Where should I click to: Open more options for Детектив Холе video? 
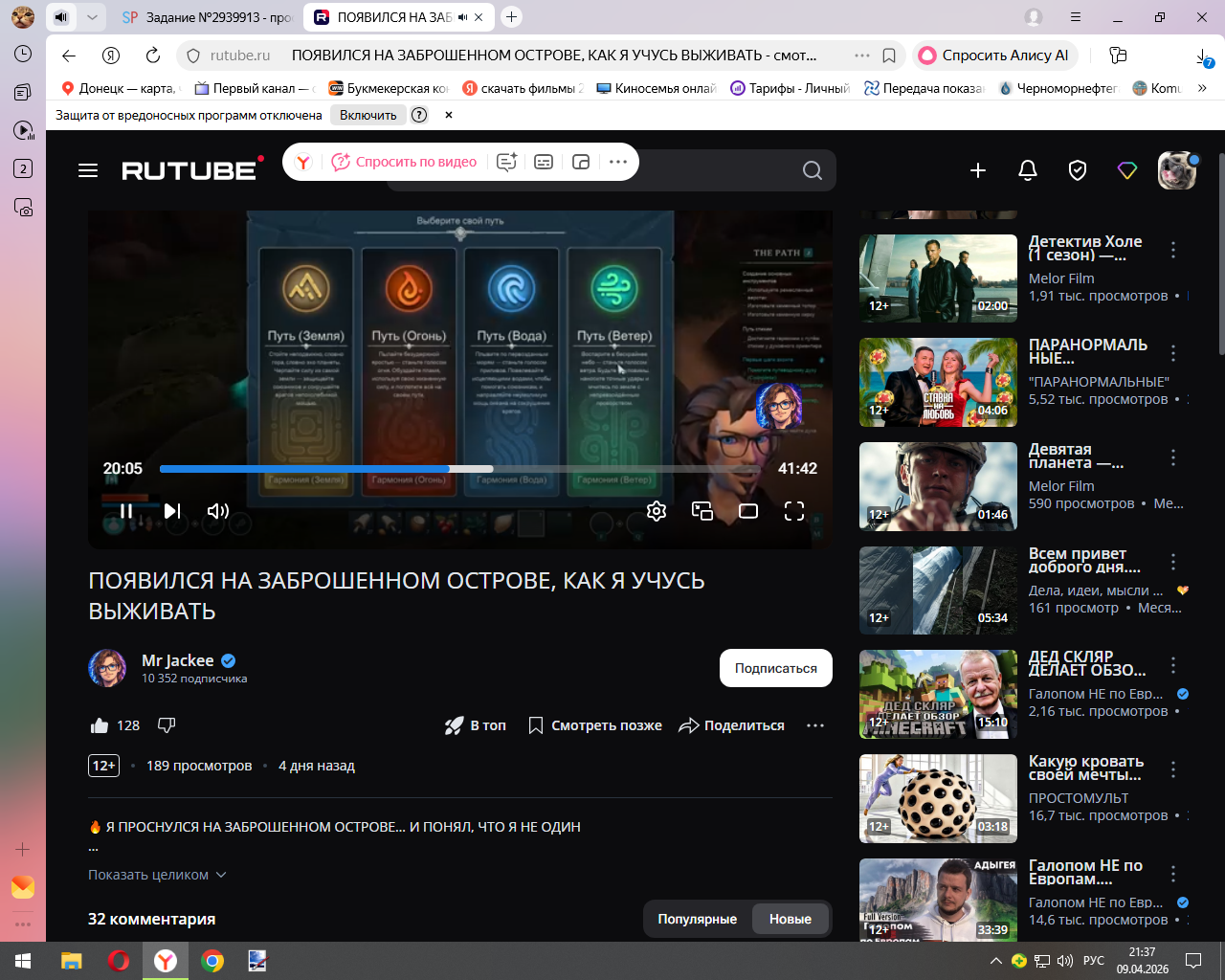point(1173,251)
